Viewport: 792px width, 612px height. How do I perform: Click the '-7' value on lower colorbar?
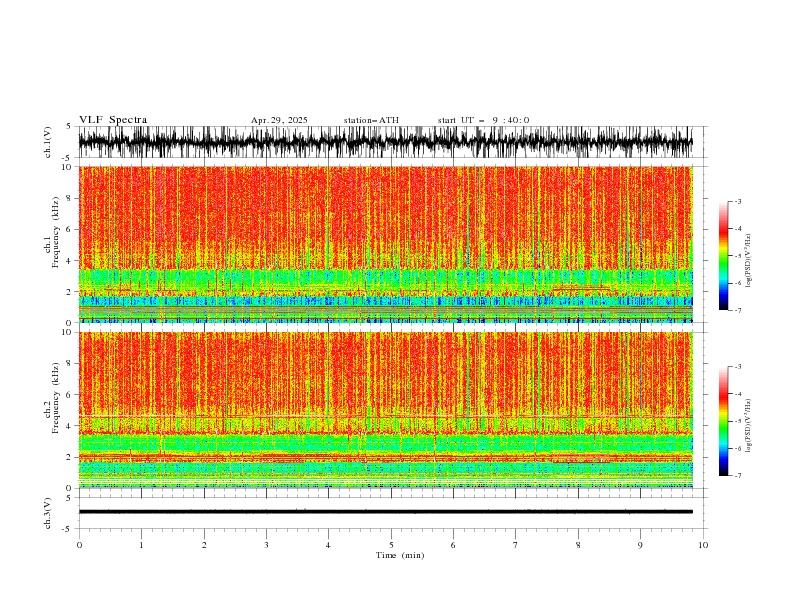point(737,476)
